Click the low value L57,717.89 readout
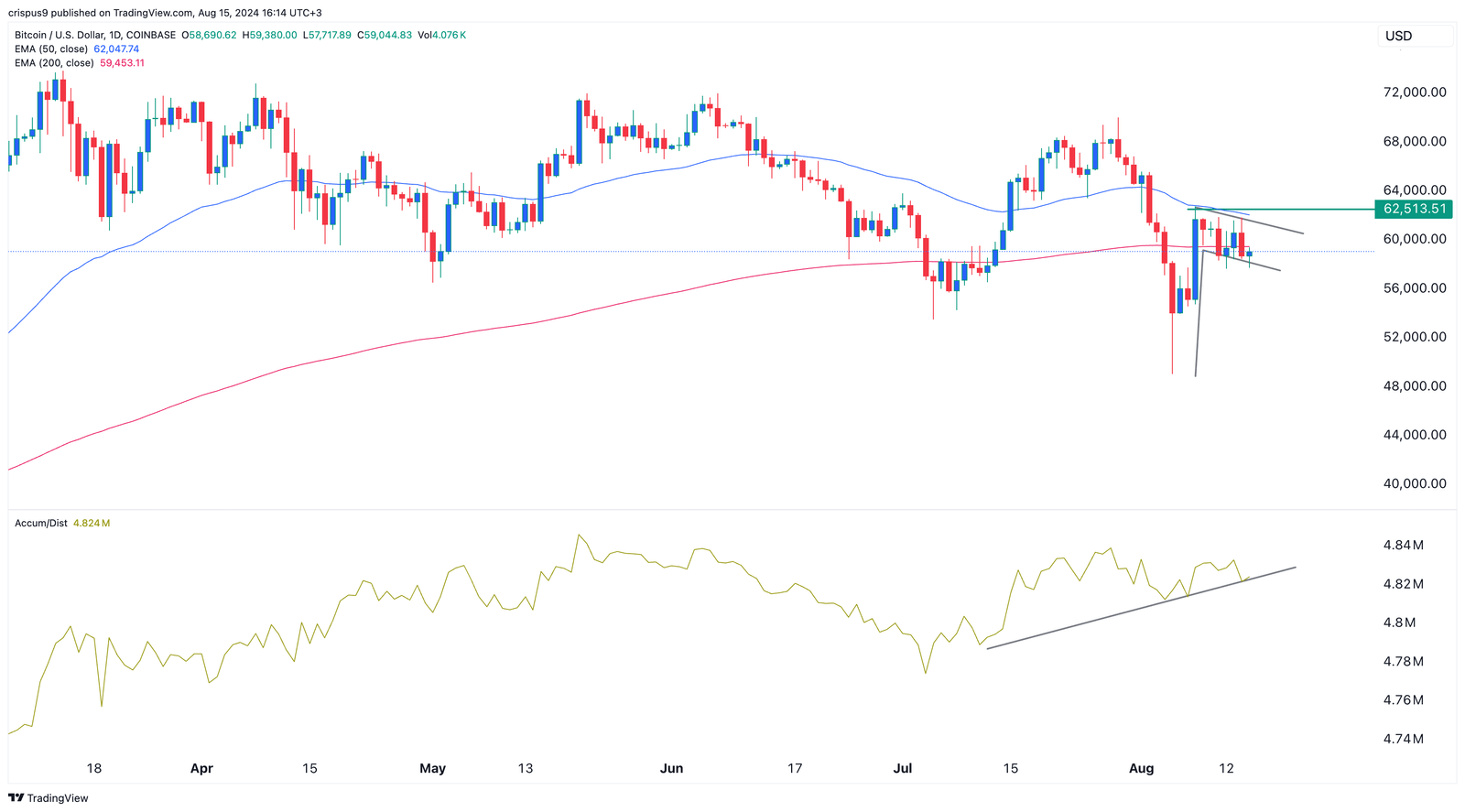 327,36
